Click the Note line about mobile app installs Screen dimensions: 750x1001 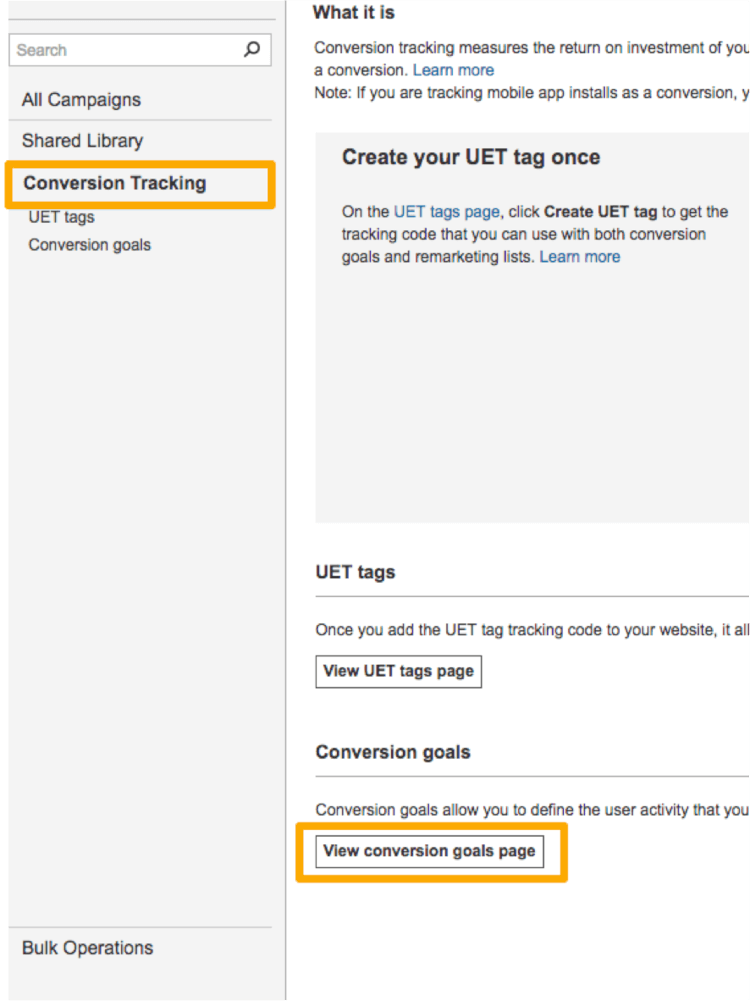pyautogui.click(x=530, y=92)
